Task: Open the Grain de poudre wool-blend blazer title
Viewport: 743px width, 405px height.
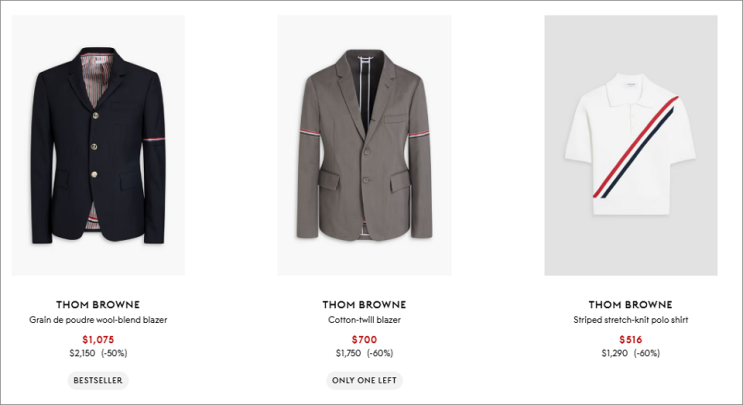Action: 98,320
